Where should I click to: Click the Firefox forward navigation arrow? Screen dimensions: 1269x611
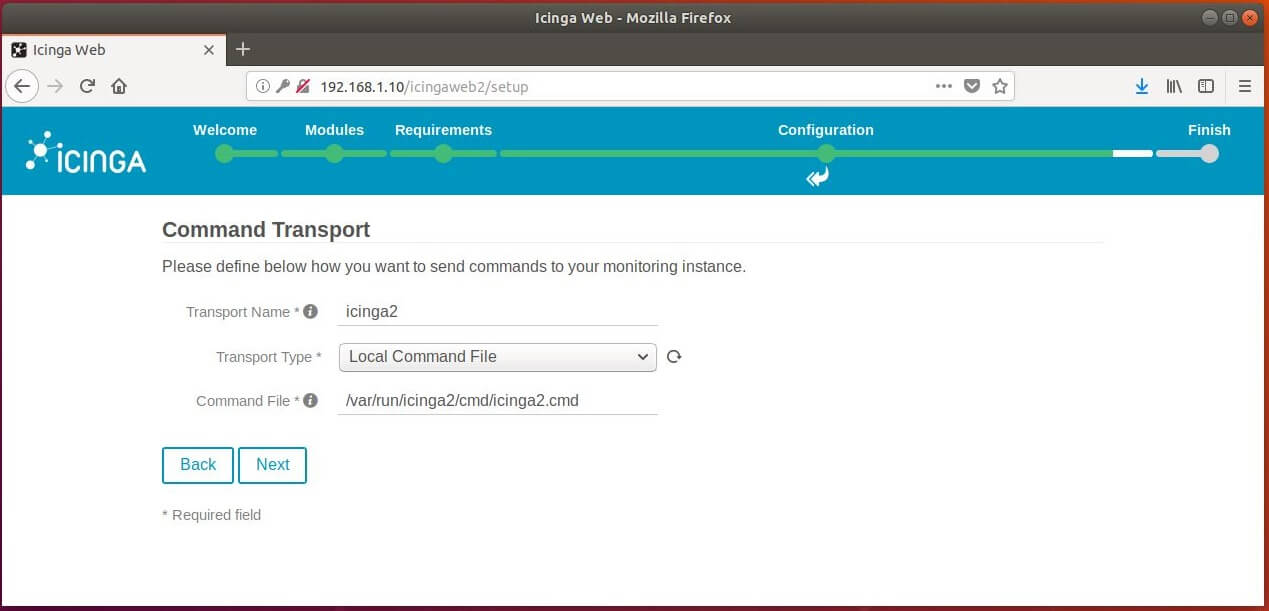55,86
